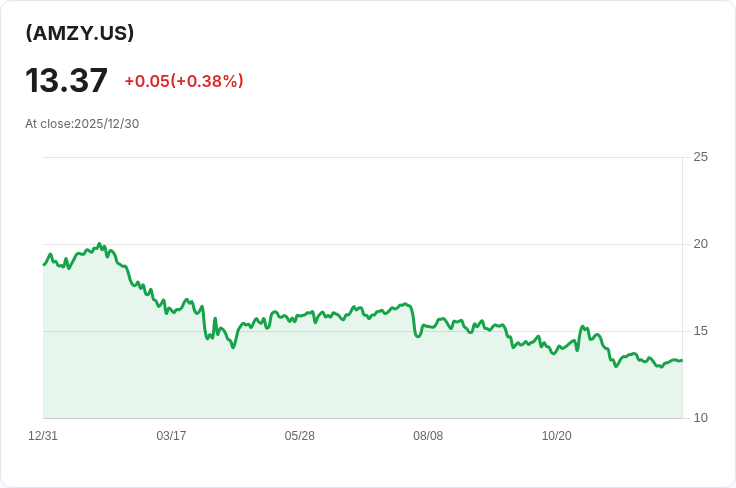Click the 10/20 date axis label

(x=556, y=436)
